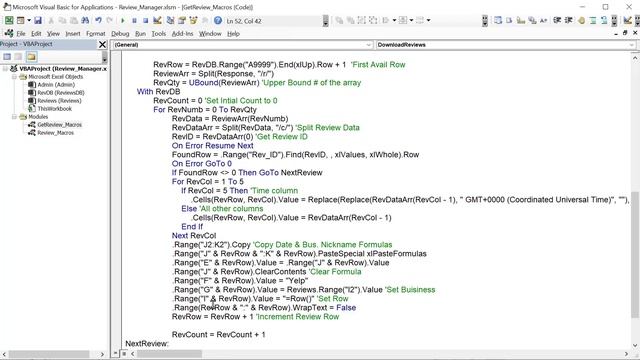Click the horizontal scrollbar of code window

click(169, 354)
